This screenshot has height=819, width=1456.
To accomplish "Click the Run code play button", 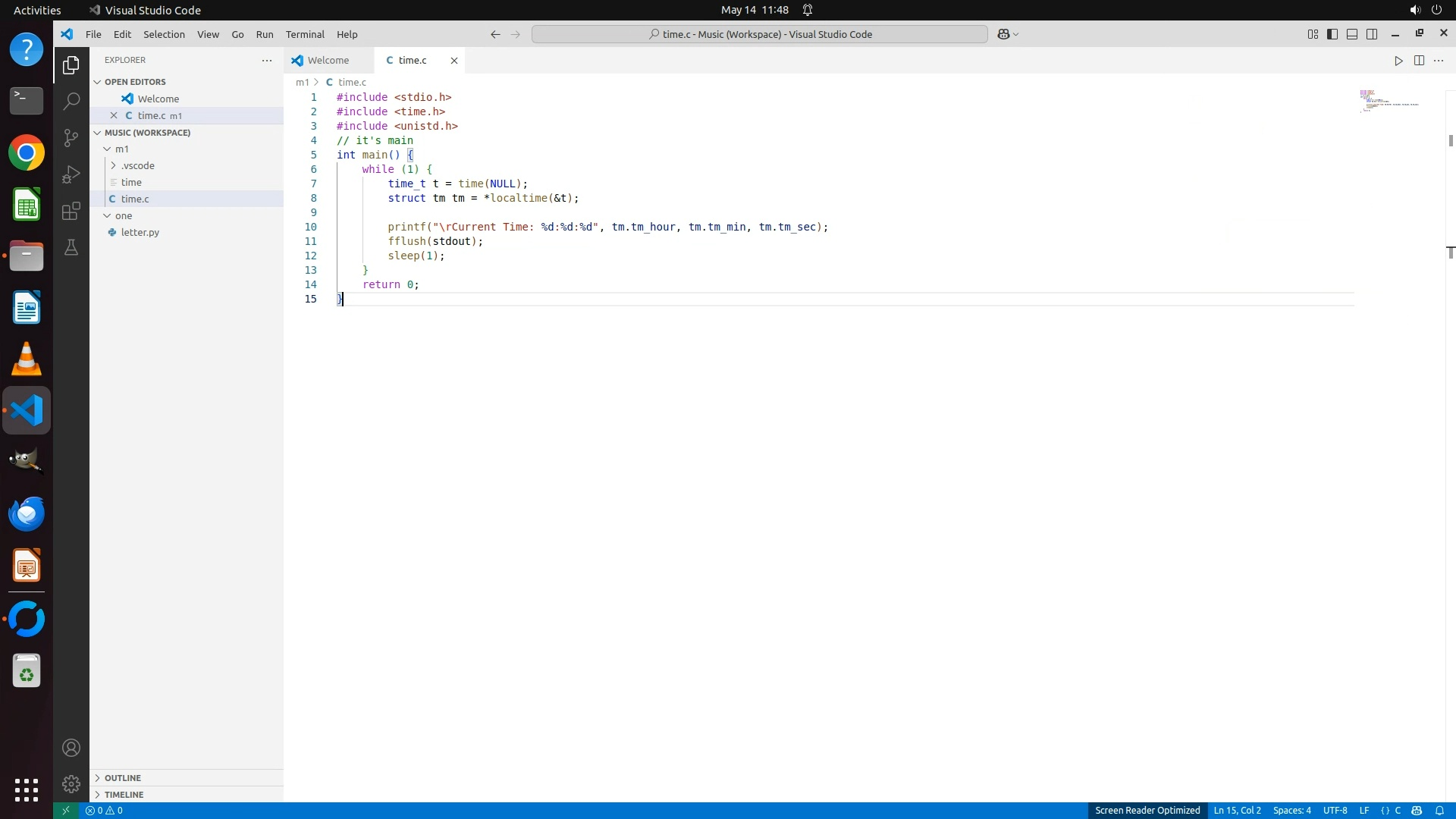I will (x=1398, y=61).
